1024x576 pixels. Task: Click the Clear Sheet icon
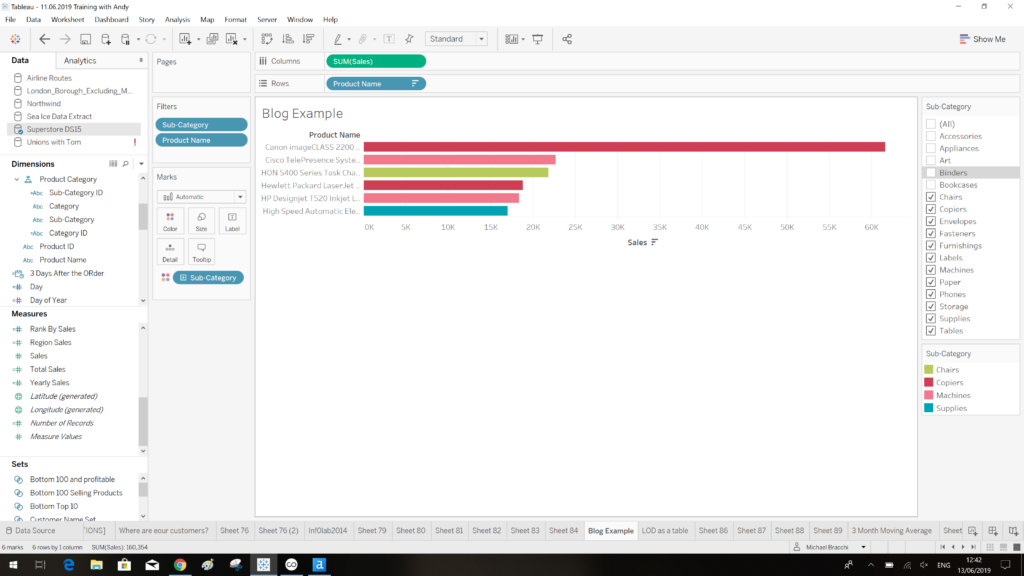pos(232,39)
